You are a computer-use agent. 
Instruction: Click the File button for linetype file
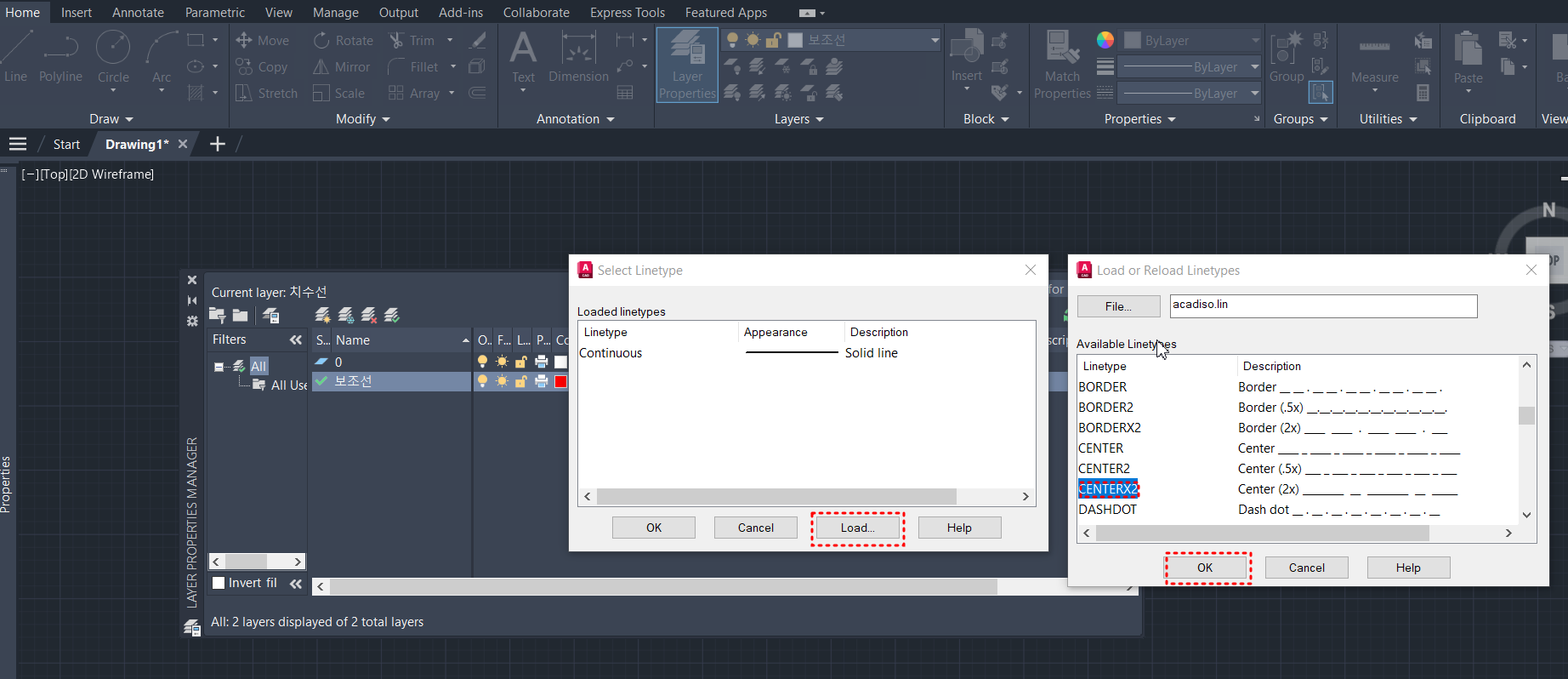(1118, 306)
